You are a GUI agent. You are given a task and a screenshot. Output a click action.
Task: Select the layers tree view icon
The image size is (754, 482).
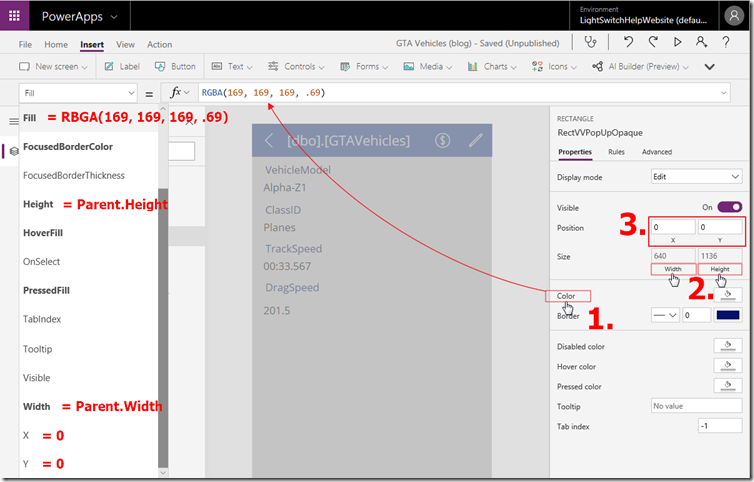coord(14,152)
